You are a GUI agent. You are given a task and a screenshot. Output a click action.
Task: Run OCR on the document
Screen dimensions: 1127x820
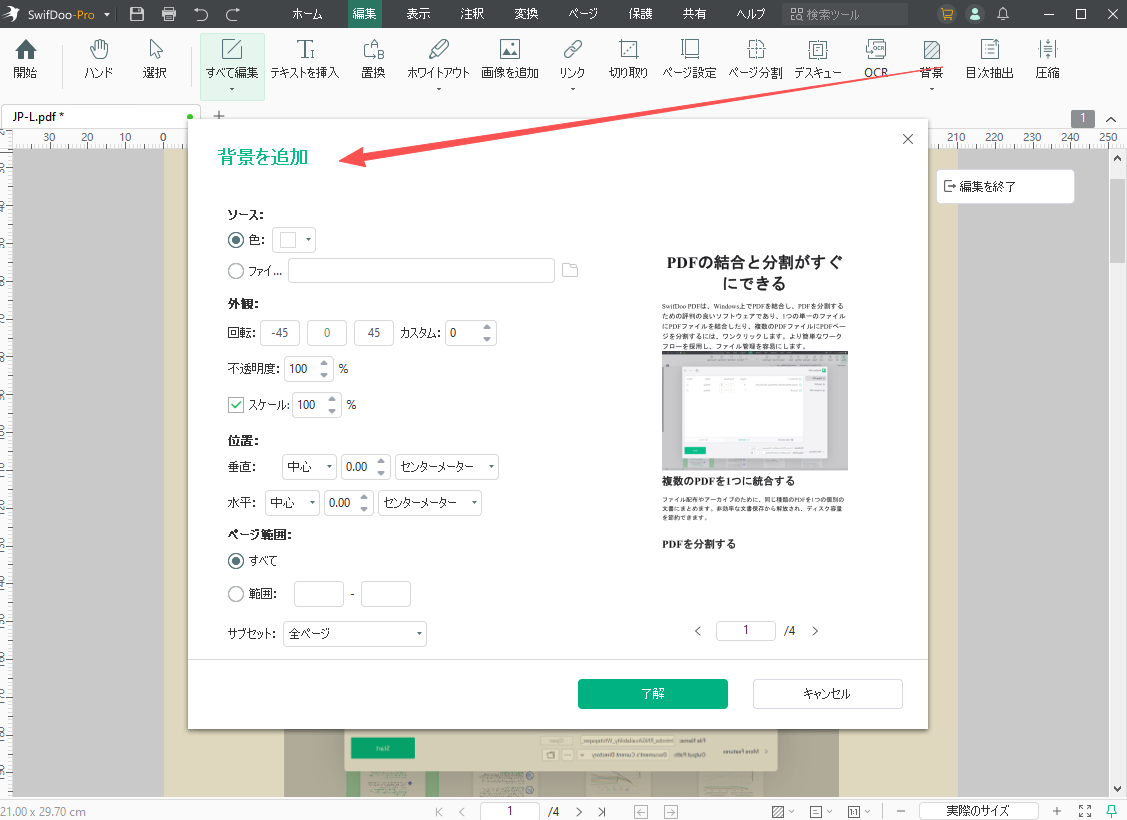point(876,60)
